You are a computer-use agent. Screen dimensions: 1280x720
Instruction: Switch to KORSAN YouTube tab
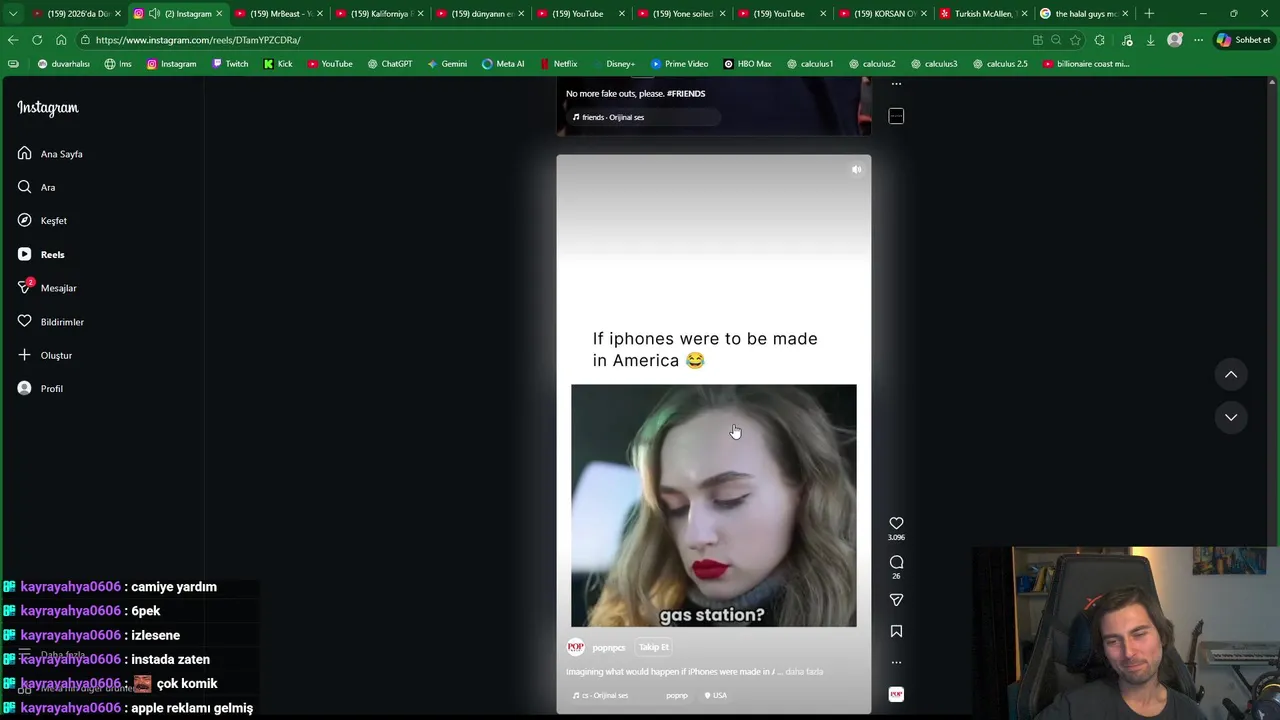coord(881,14)
